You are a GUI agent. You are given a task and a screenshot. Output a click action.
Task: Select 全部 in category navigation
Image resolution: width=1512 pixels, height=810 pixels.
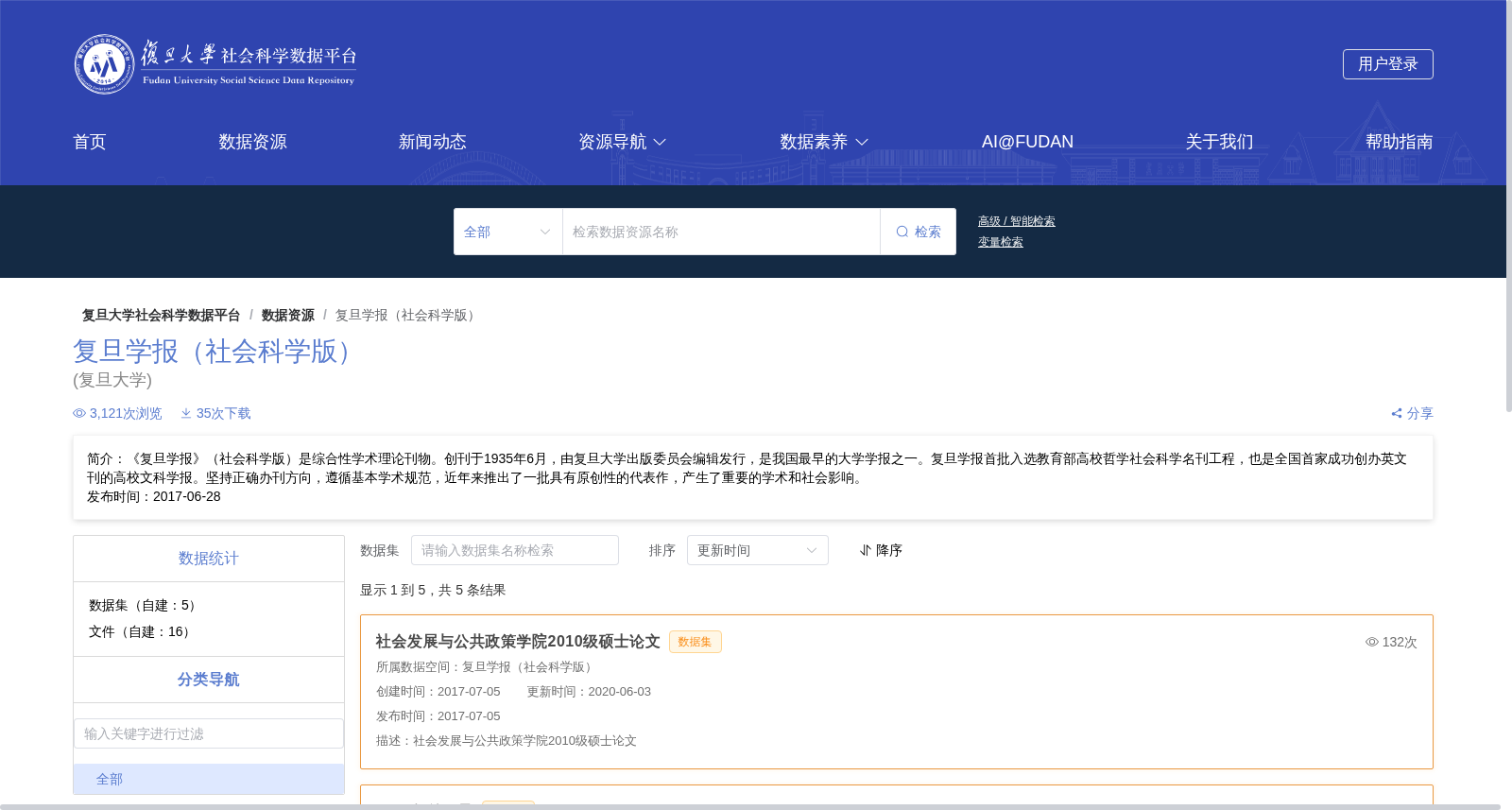pos(209,779)
